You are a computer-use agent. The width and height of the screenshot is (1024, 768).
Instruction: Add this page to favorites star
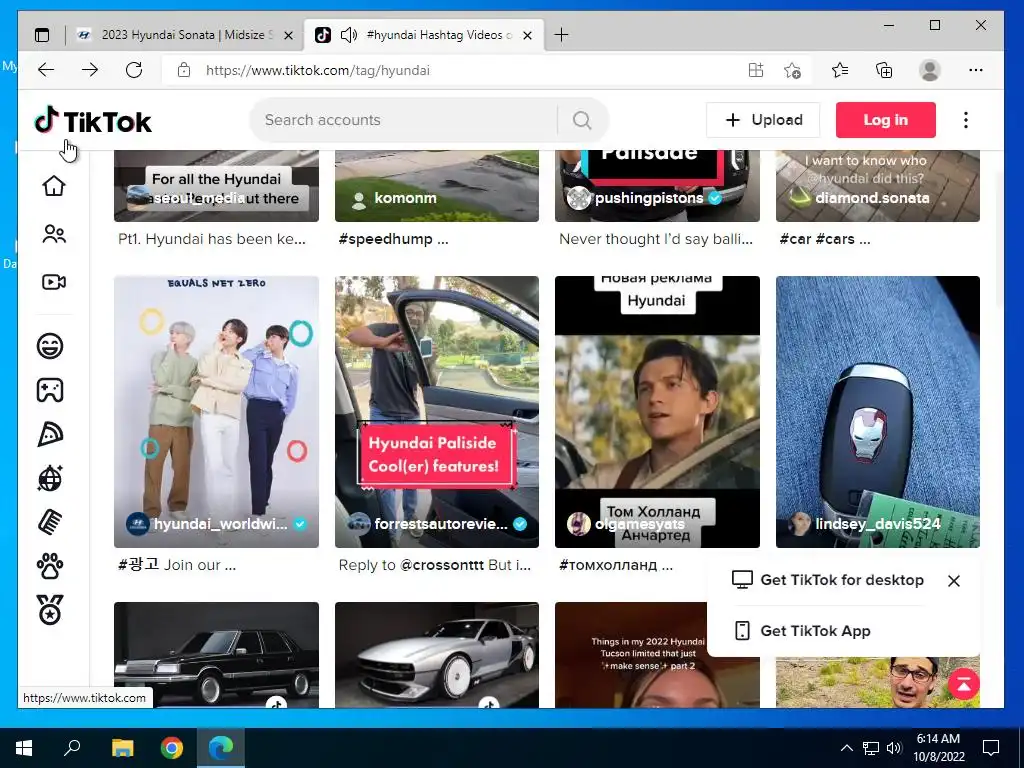click(792, 70)
